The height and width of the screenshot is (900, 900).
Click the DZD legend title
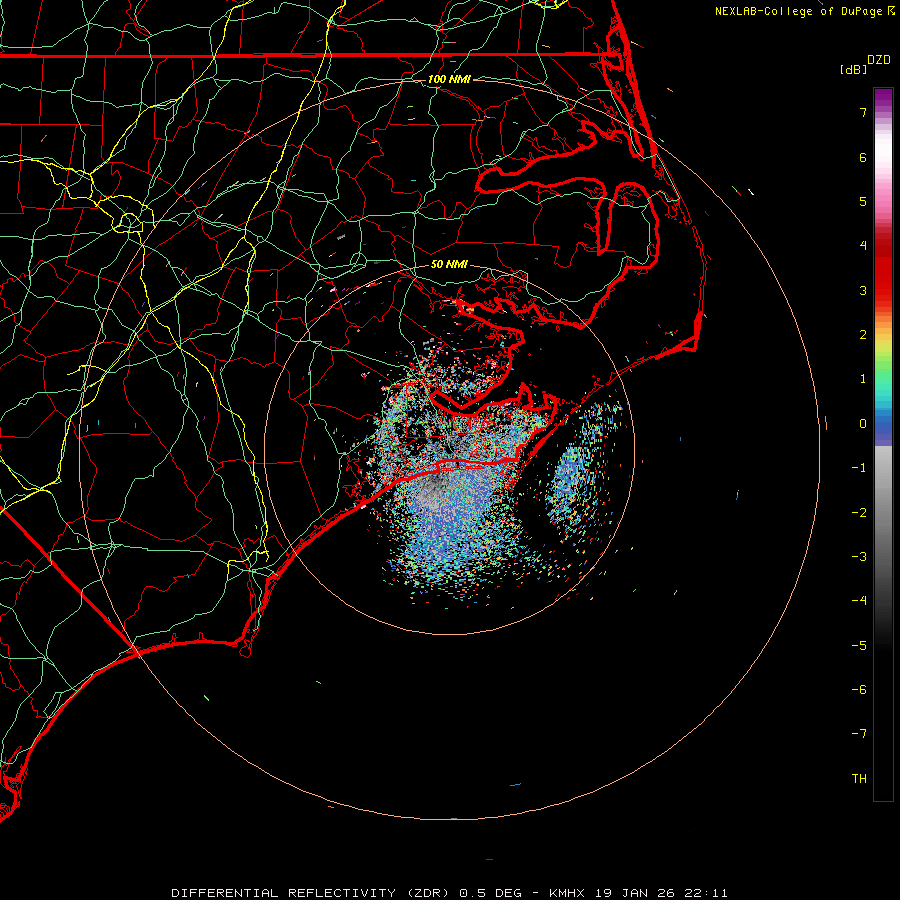tap(879, 60)
